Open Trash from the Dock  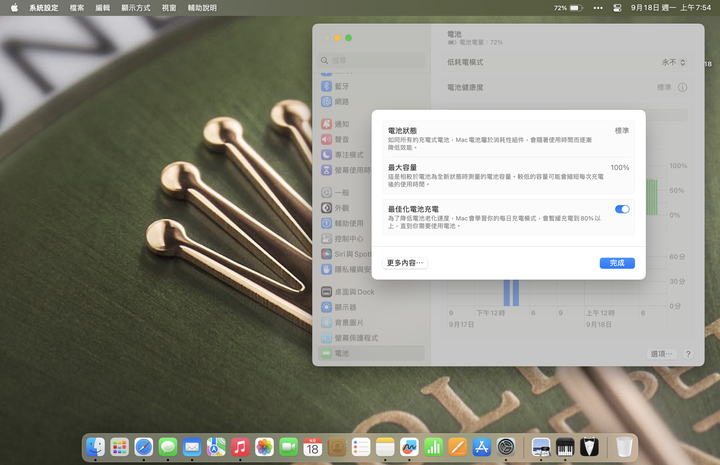(624, 447)
